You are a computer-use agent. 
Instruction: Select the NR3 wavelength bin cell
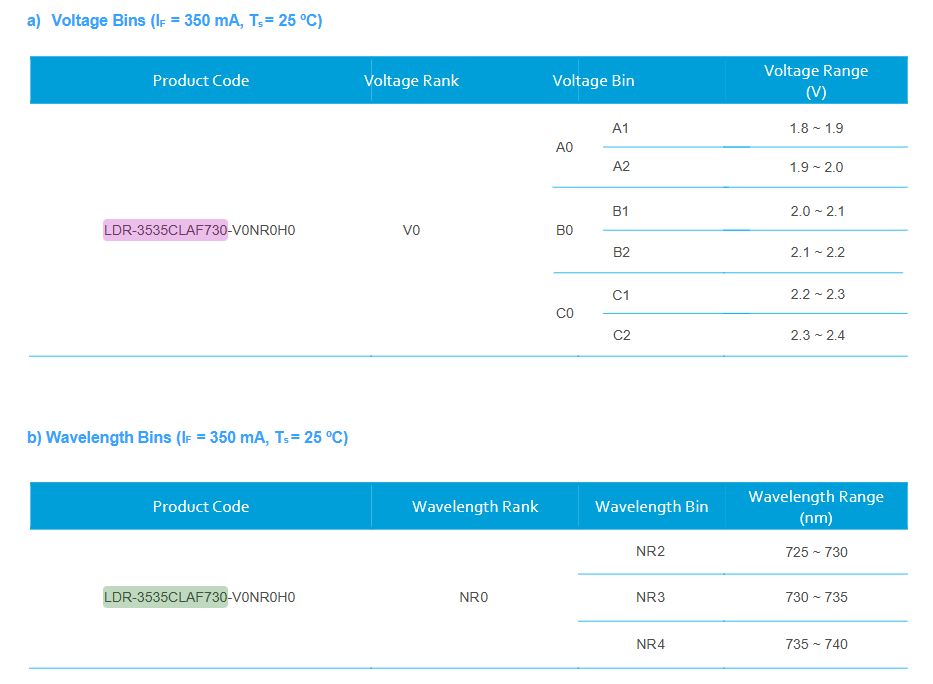[x=650, y=597]
